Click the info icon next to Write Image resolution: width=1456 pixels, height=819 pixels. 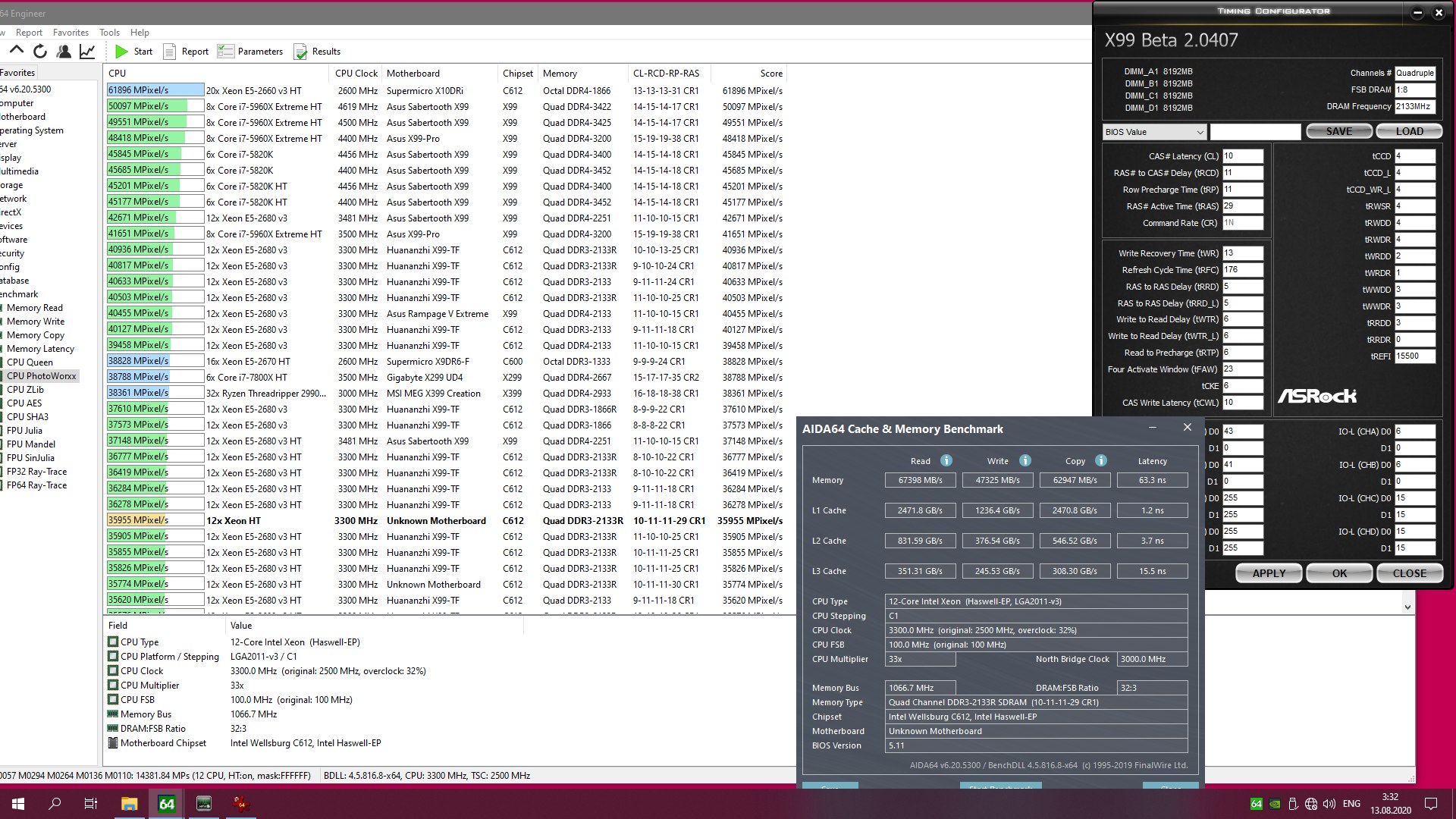click(x=1025, y=460)
